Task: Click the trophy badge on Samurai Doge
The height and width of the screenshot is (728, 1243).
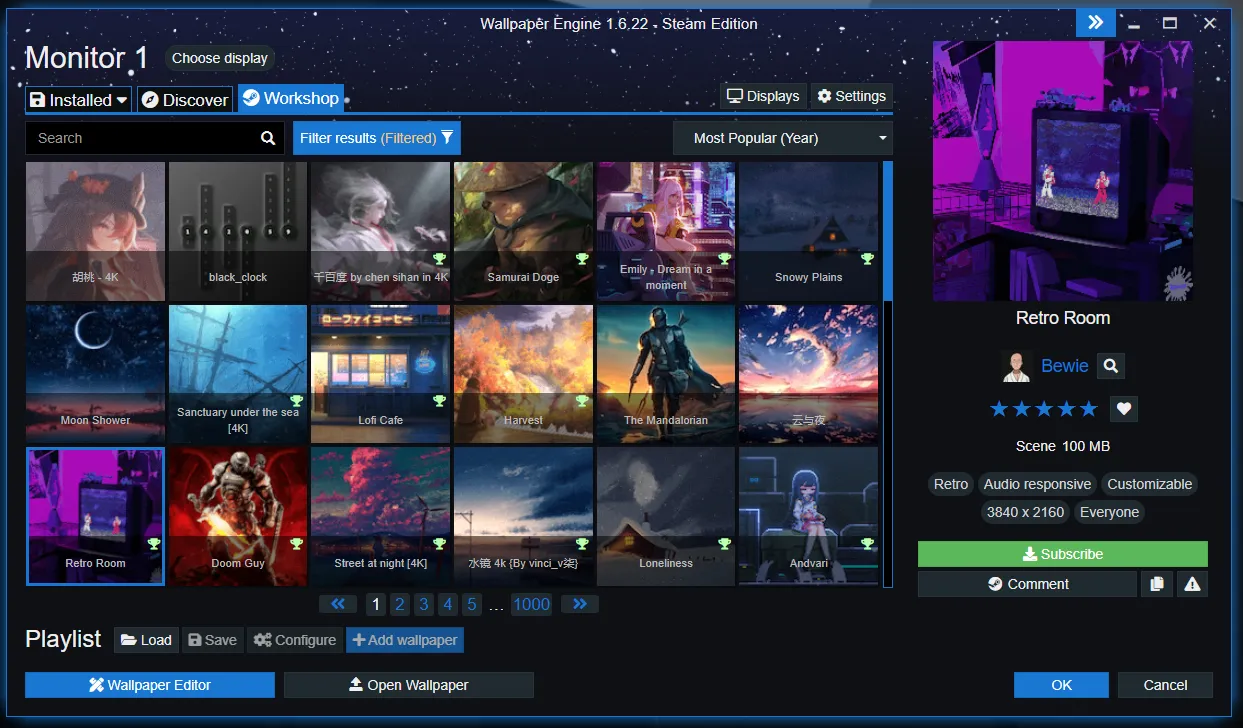Action: click(582, 259)
